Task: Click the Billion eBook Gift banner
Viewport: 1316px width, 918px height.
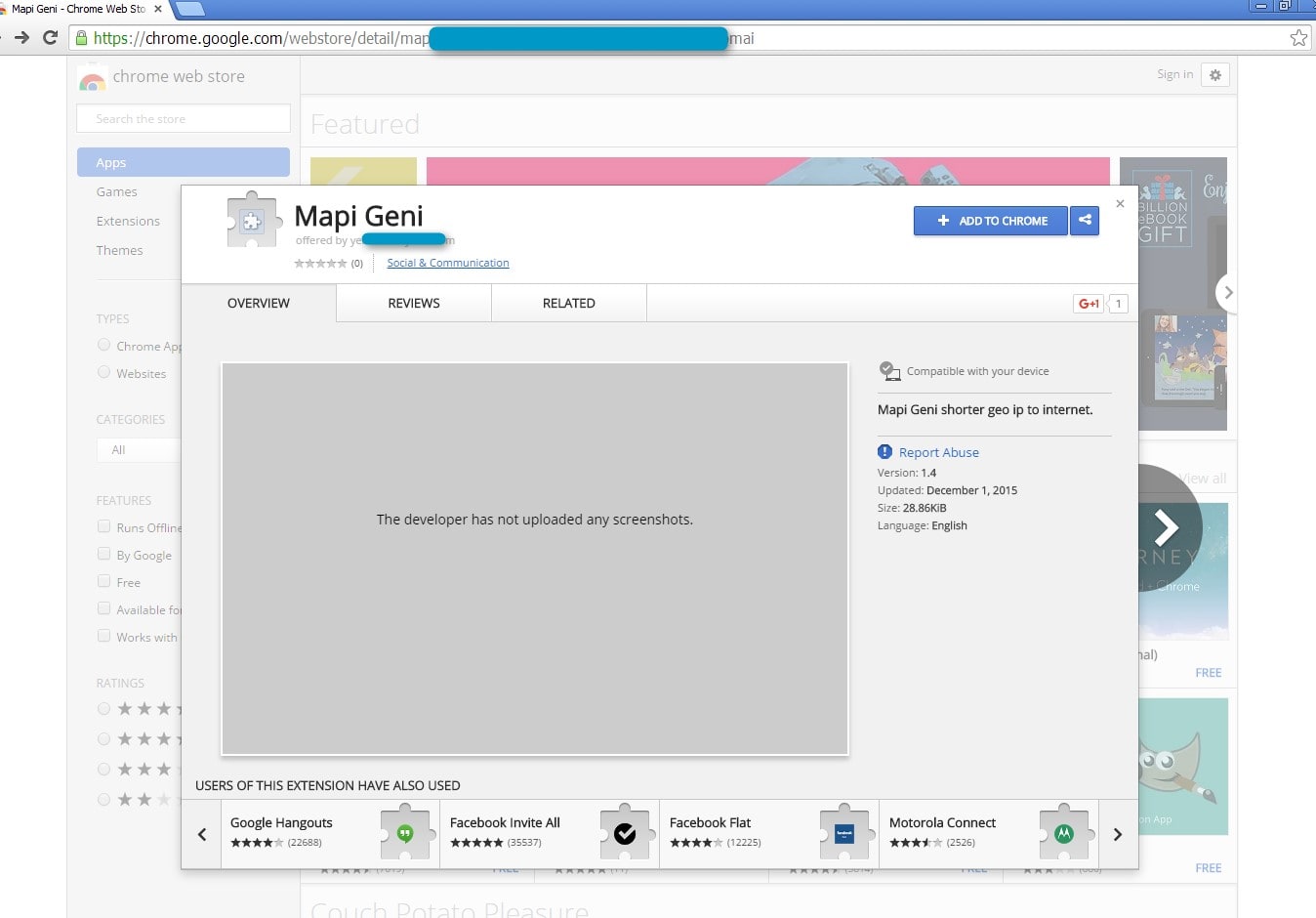Action: (x=1172, y=293)
